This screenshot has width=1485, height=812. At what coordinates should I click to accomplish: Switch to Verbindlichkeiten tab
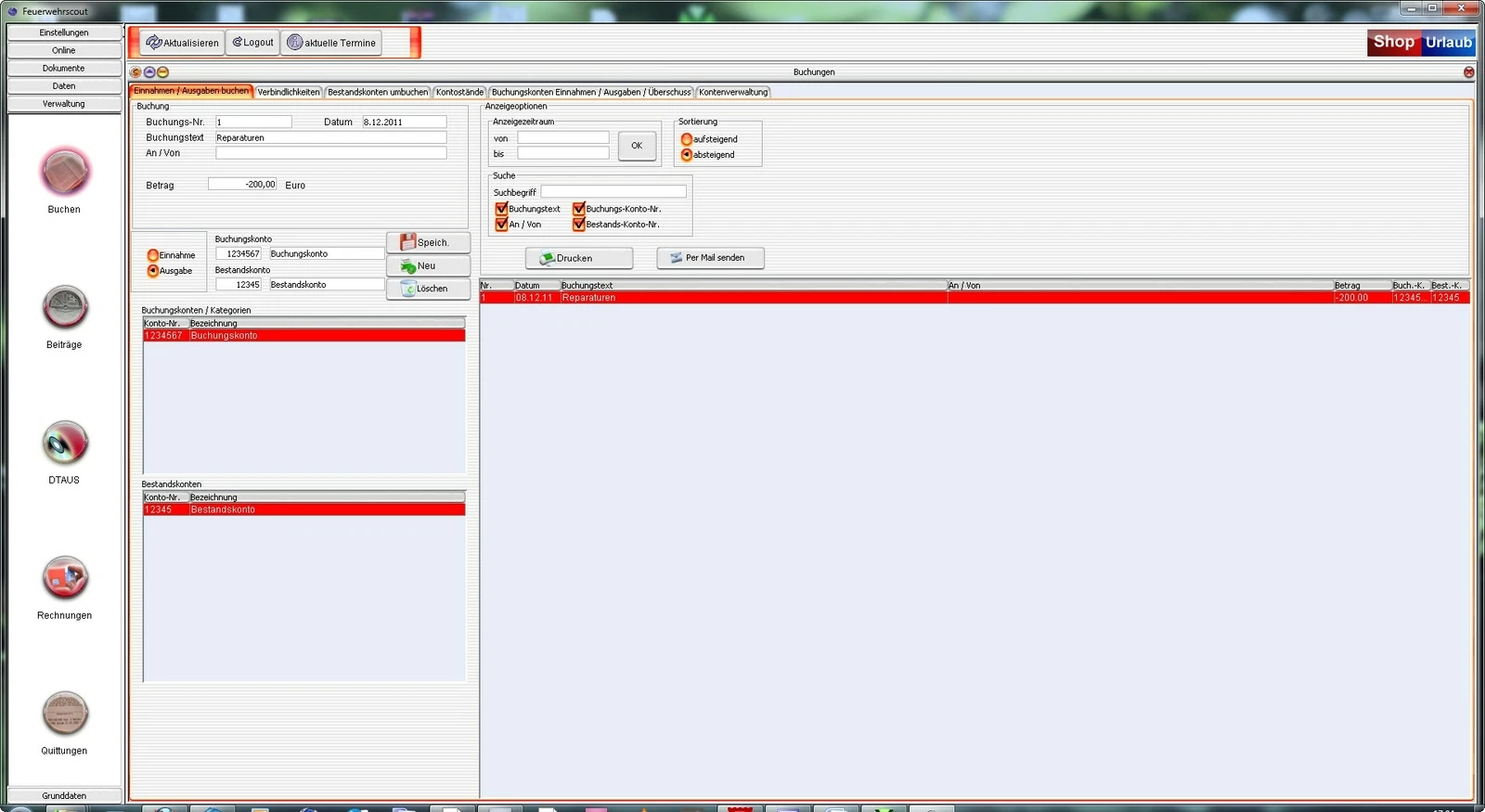click(289, 92)
